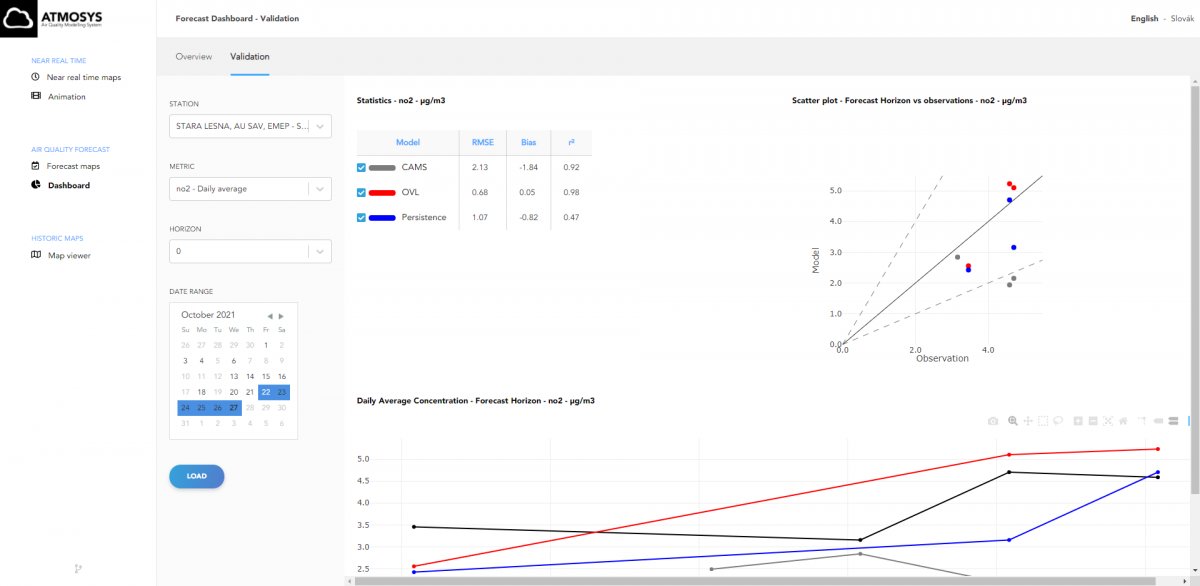Go to next month in calendar
This screenshot has width=1200, height=586.
click(x=282, y=315)
